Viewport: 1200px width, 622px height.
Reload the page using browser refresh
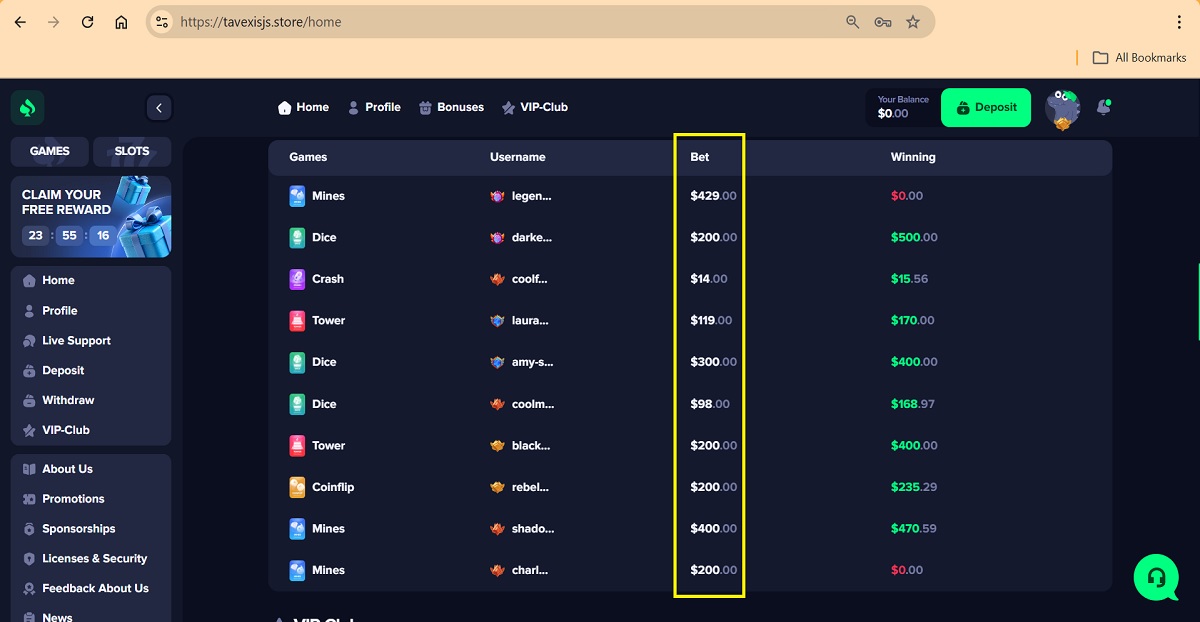[87, 22]
